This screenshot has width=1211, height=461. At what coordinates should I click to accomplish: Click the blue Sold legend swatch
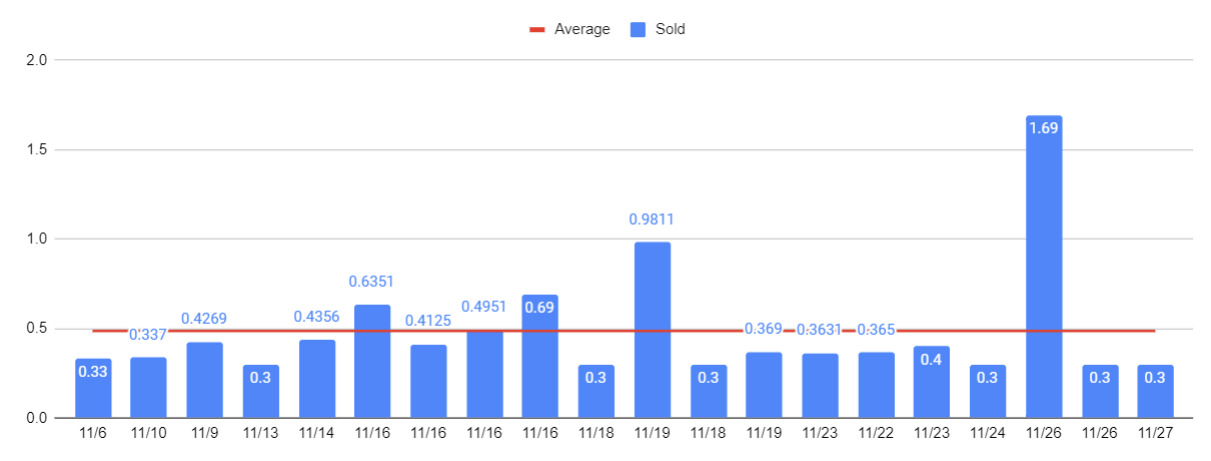click(x=638, y=30)
